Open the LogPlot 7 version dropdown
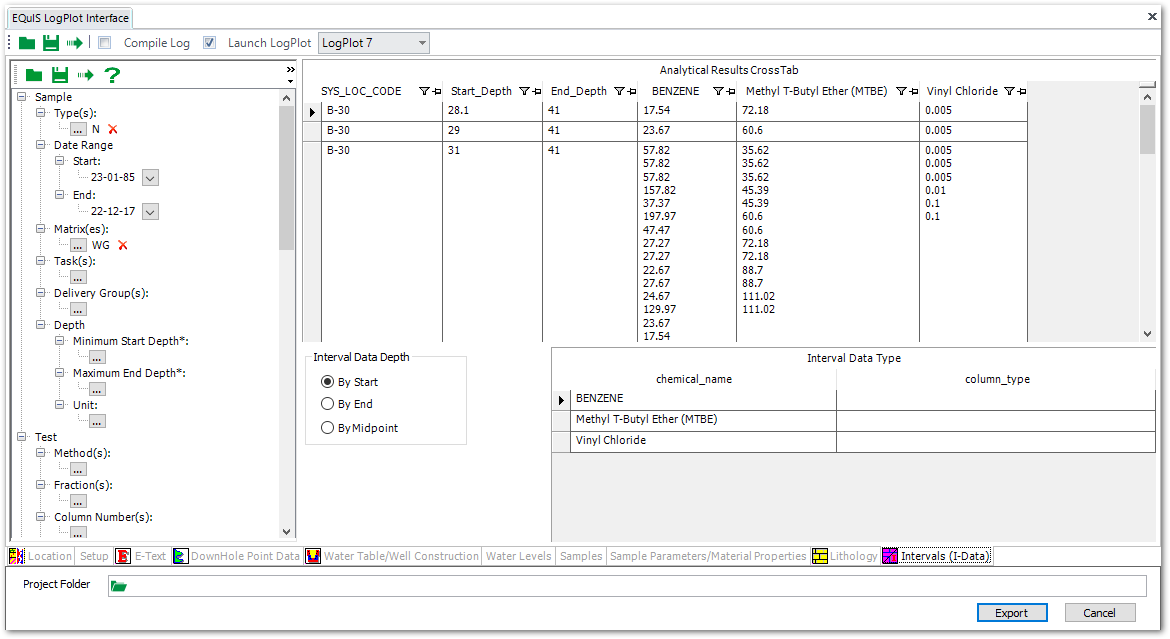 pyautogui.click(x=421, y=43)
